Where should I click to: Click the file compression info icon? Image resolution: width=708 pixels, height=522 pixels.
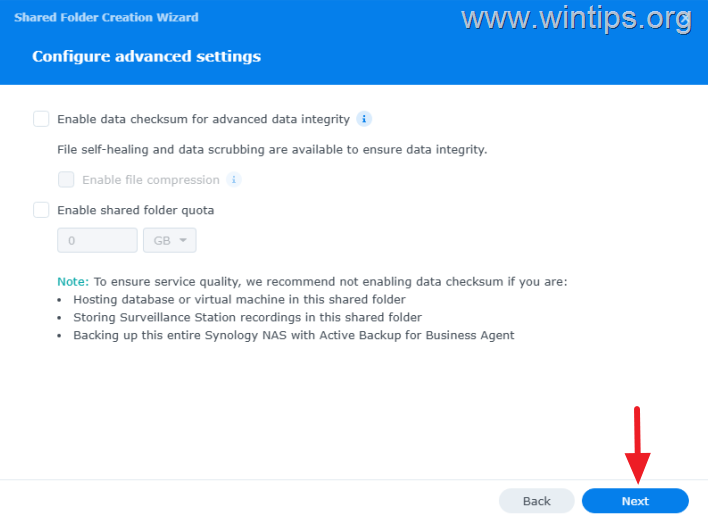tap(234, 180)
